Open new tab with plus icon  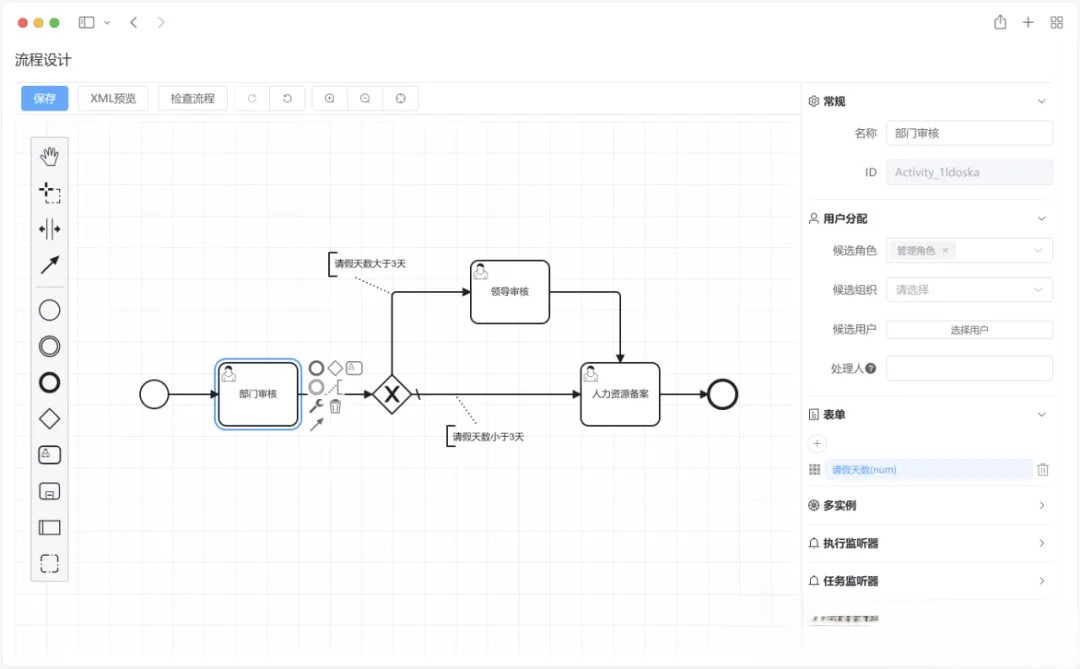click(x=1028, y=23)
